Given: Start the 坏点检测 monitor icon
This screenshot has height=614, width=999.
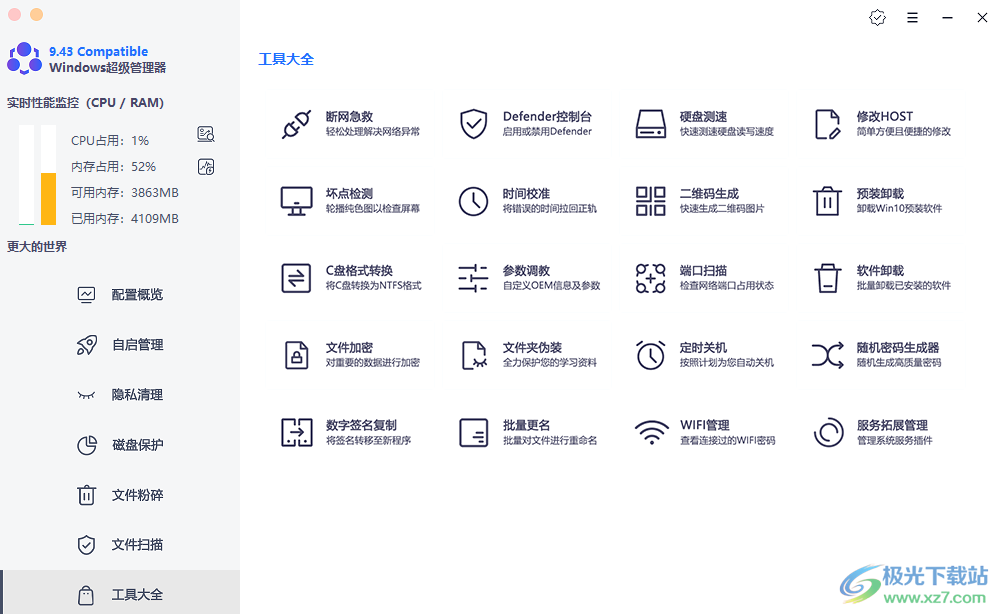Looking at the screenshot, I should 296,201.
